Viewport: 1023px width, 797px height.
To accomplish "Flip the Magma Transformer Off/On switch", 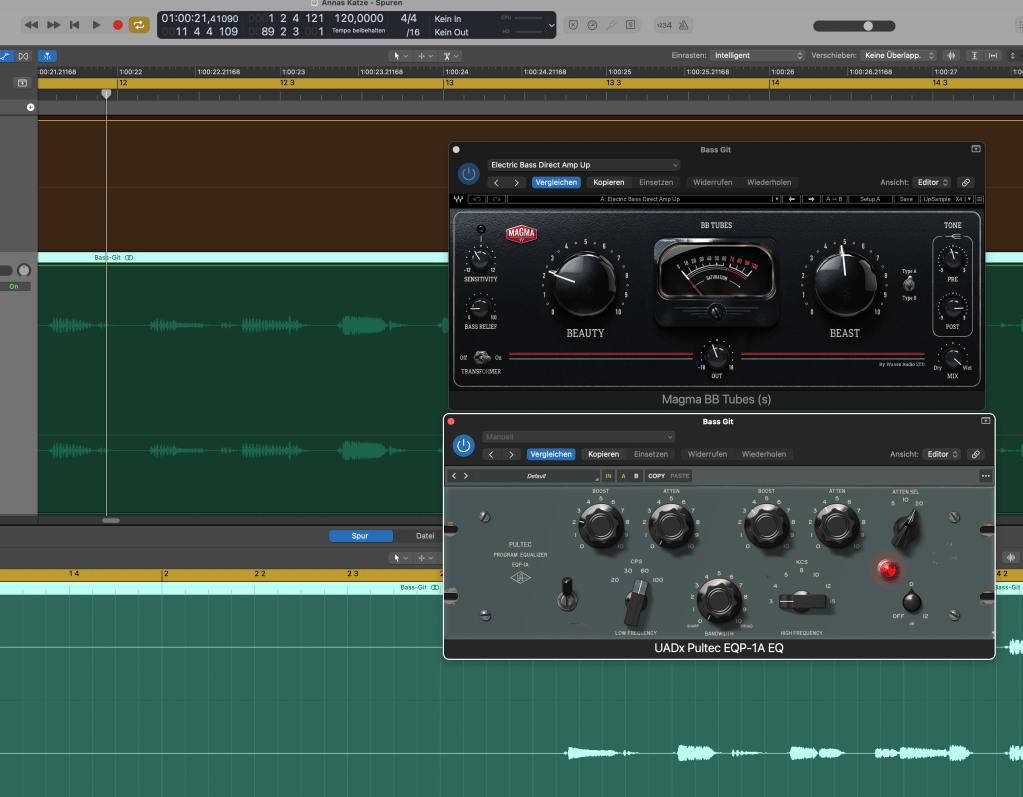I will point(481,357).
